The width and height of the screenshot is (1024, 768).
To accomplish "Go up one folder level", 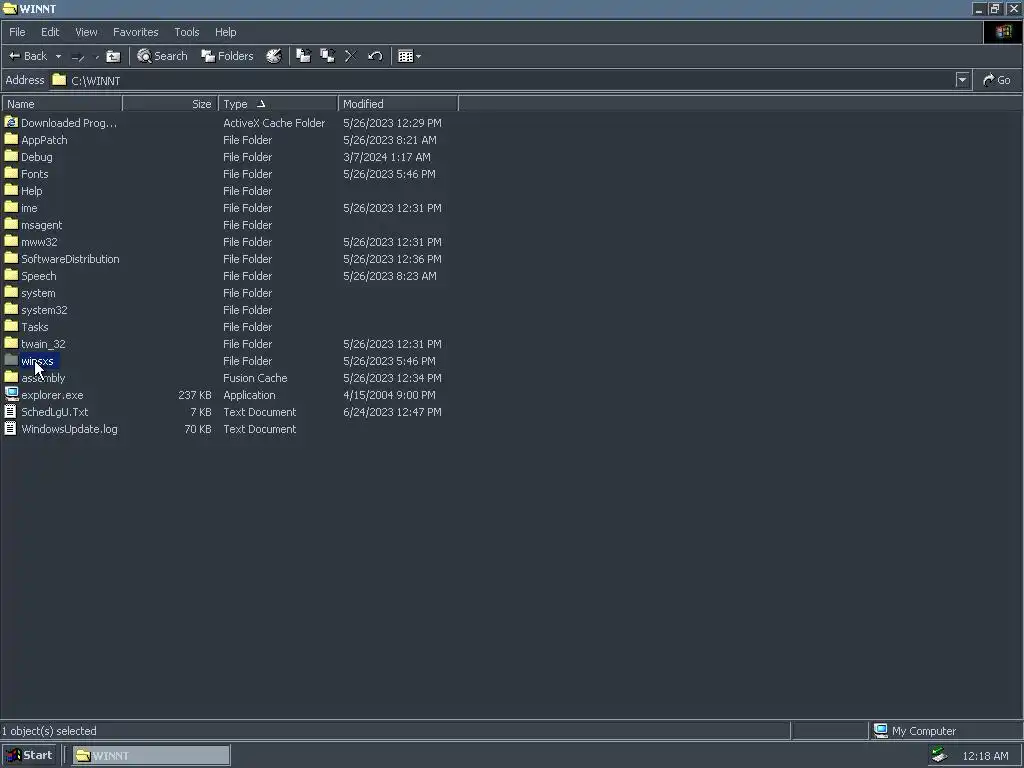I will coord(113,56).
